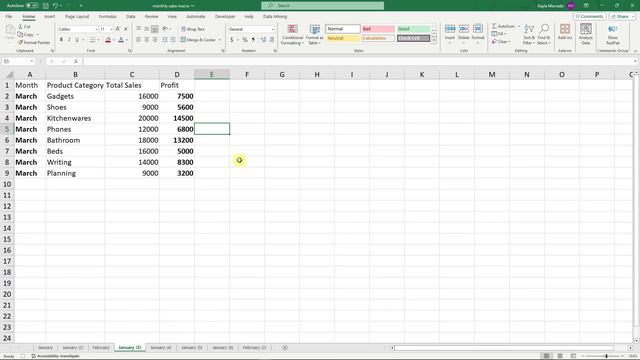The image size is (640, 360).
Task: Click Increase Font Size icon
Action: point(118,29)
